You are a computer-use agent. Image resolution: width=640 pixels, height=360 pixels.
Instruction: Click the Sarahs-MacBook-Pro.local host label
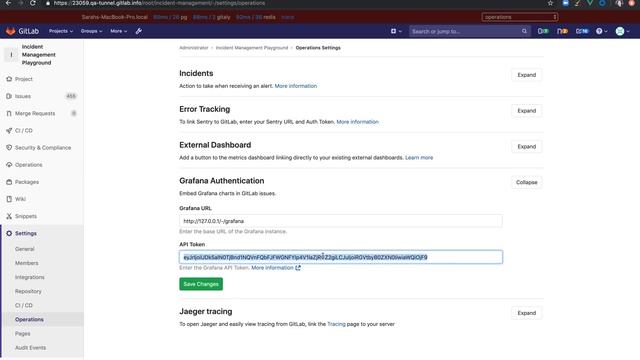[115, 17]
